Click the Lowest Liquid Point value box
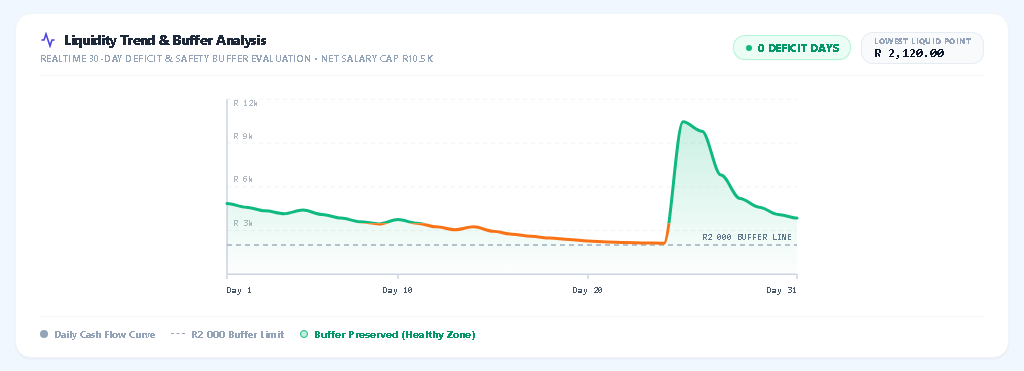Viewport: 1024px width, 371px height. [x=922, y=48]
